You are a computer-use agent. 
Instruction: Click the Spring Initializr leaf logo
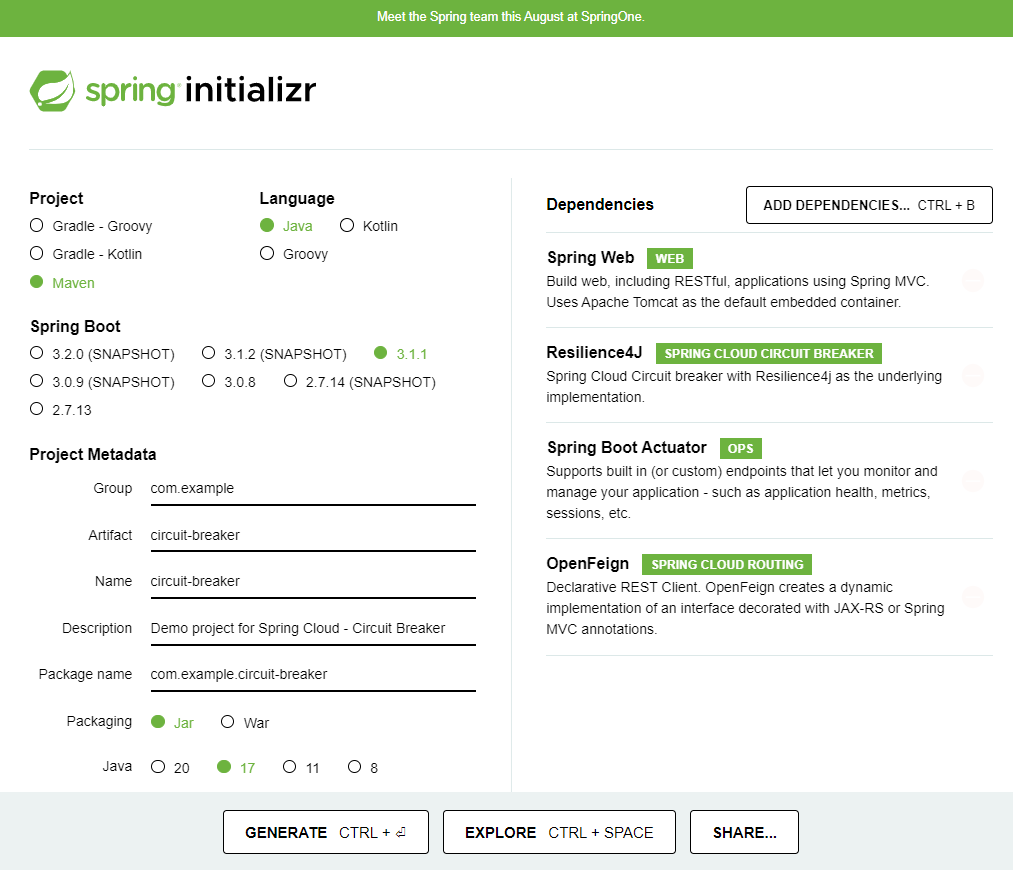52,90
